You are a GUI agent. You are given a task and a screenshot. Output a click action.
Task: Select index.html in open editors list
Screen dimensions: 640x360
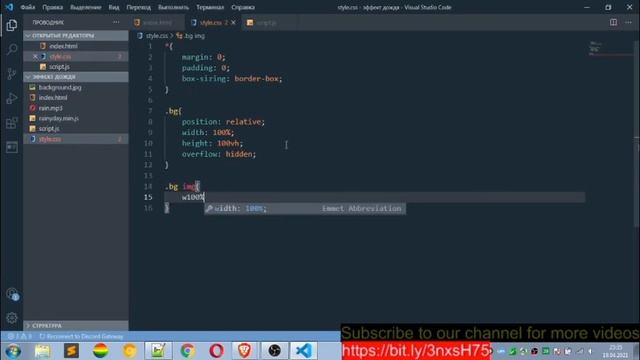point(76,46)
